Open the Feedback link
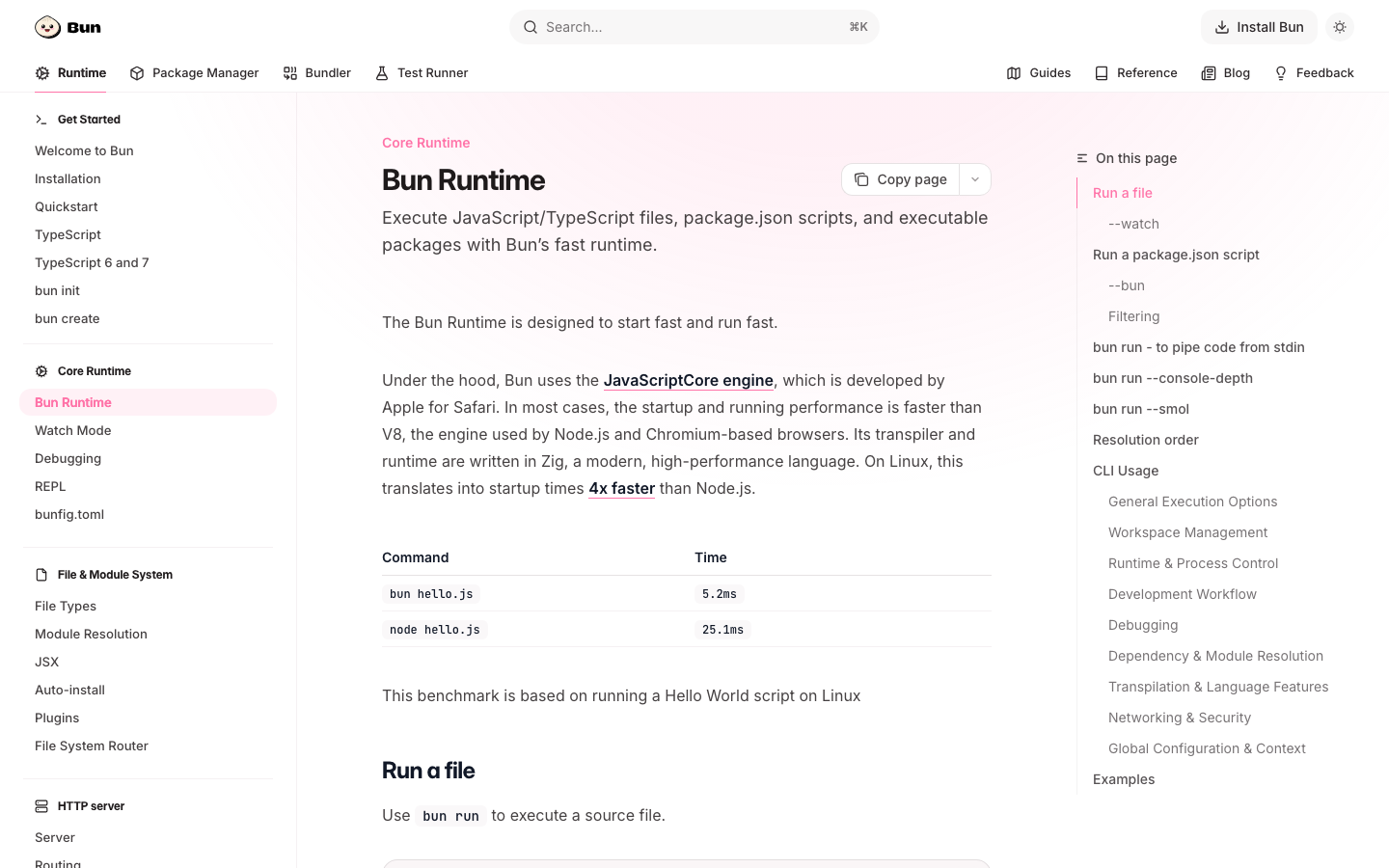This screenshot has width=1389, height=868. [1314, 73]
